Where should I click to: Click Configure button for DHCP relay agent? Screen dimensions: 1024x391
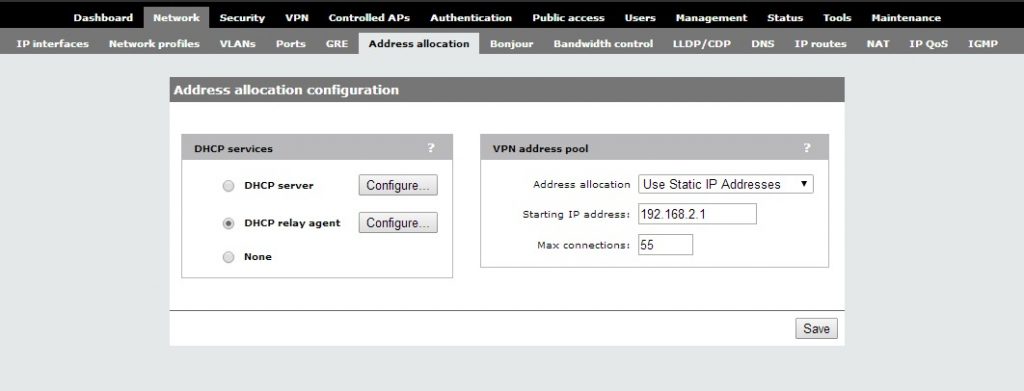[398, 223]
